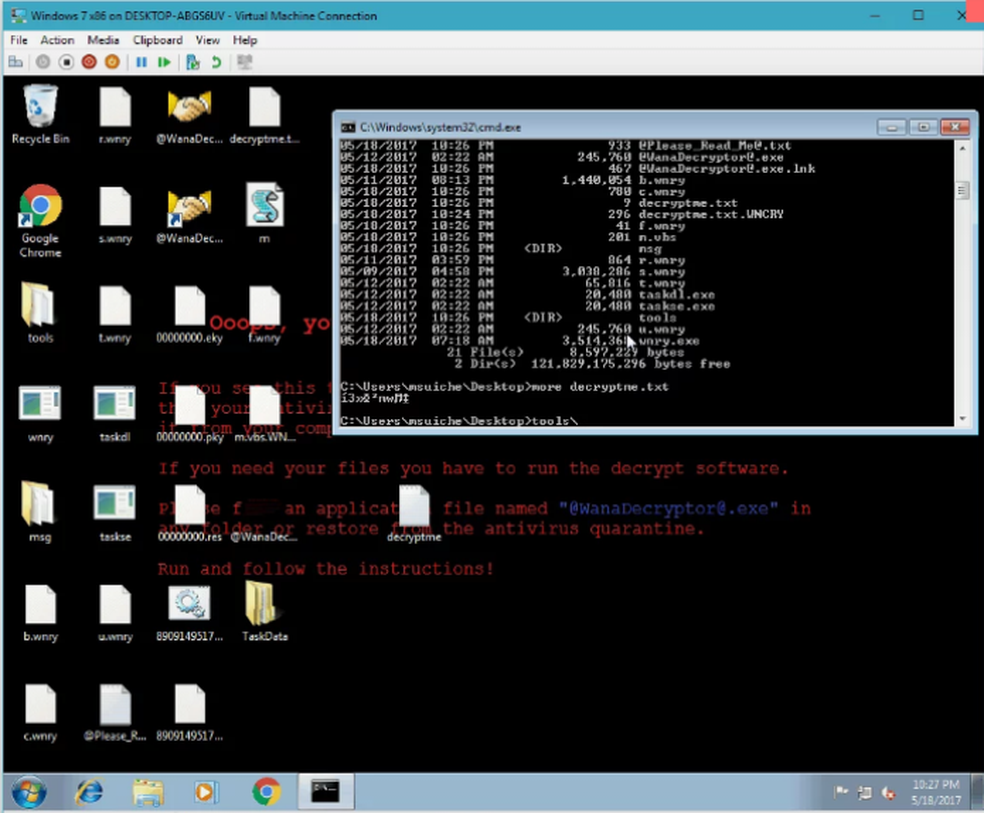Turn off the virtual machine
Viewport: 984px width, 813px height.
64,62
